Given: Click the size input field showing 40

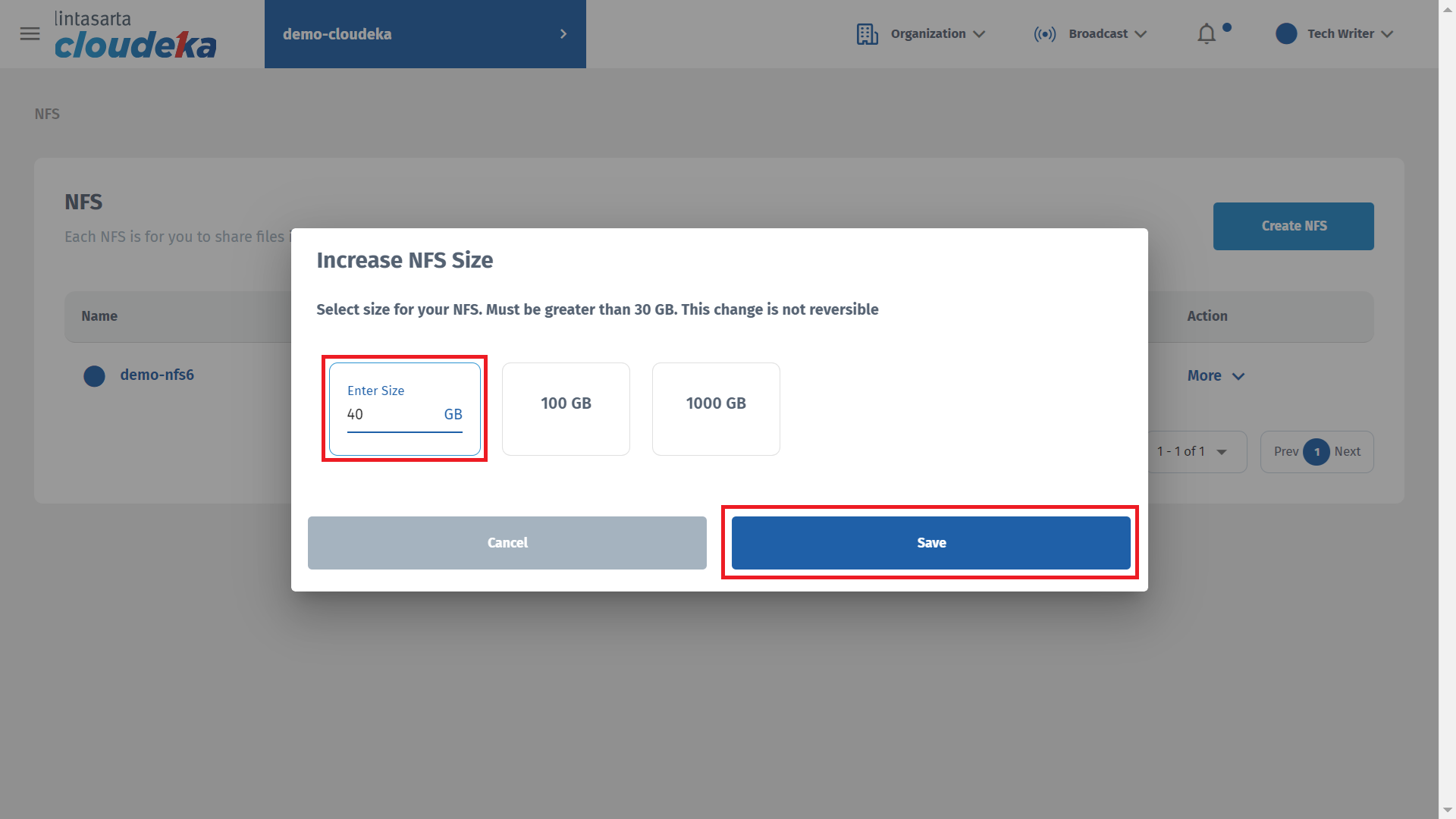Looking at the screenshot, I should coord(391,415).
